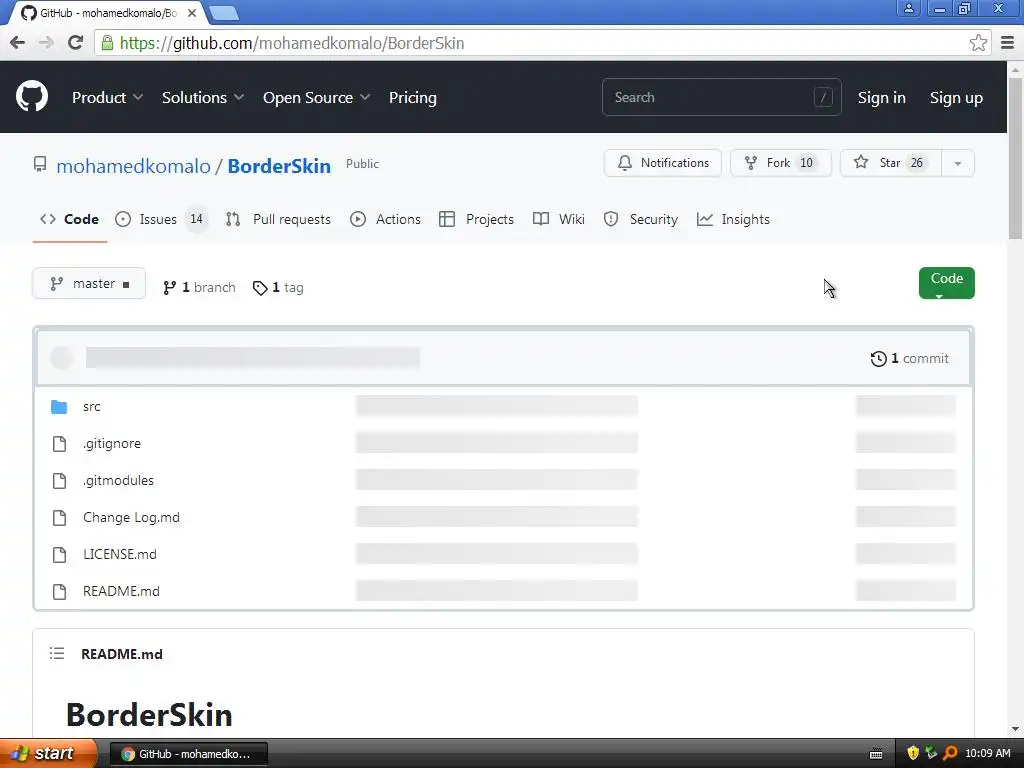Click the yellow shield tray icon
The image size is (1024, 768).
click(x=913, y=753)
